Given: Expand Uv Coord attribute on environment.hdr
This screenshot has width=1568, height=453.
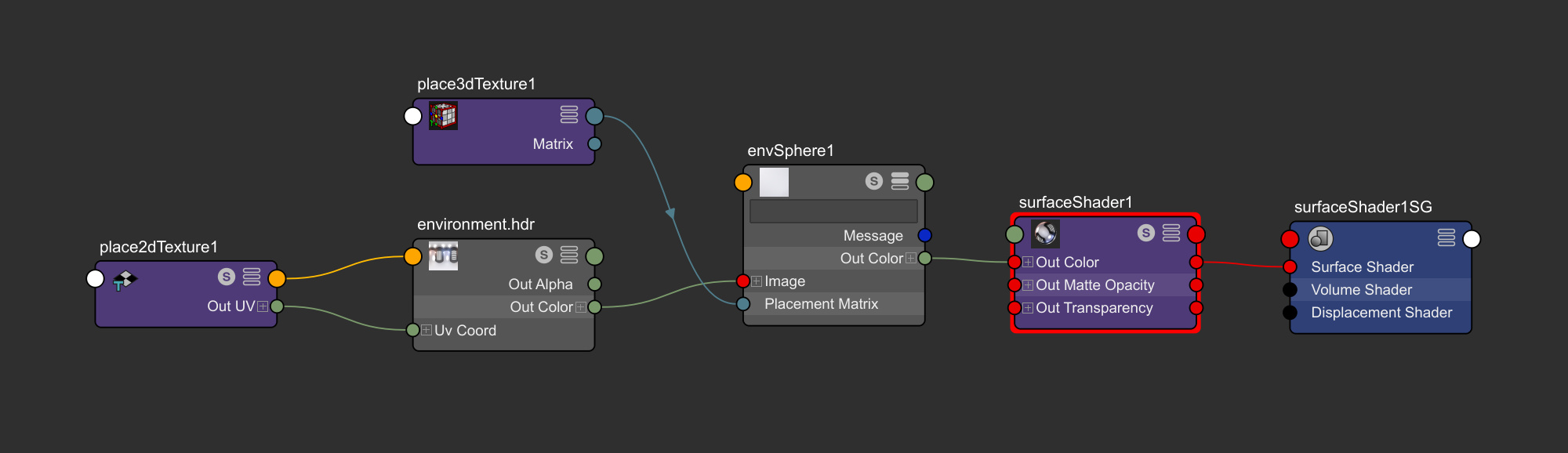Looking at the screenshot, I should click(426, 330).
